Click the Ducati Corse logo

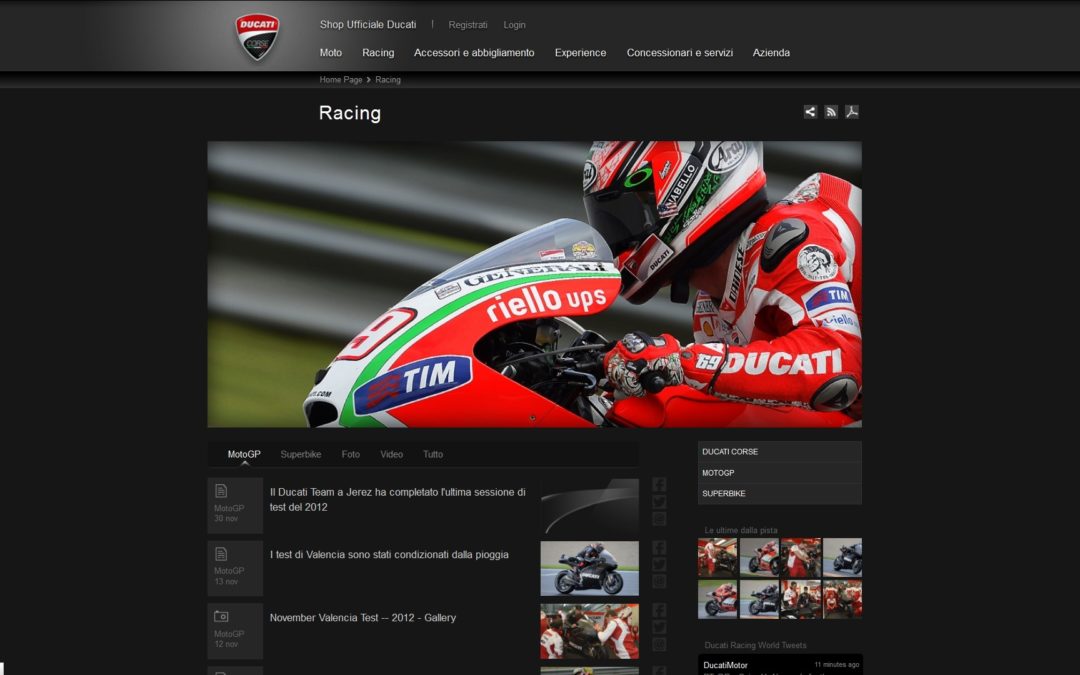coord(257,37)
